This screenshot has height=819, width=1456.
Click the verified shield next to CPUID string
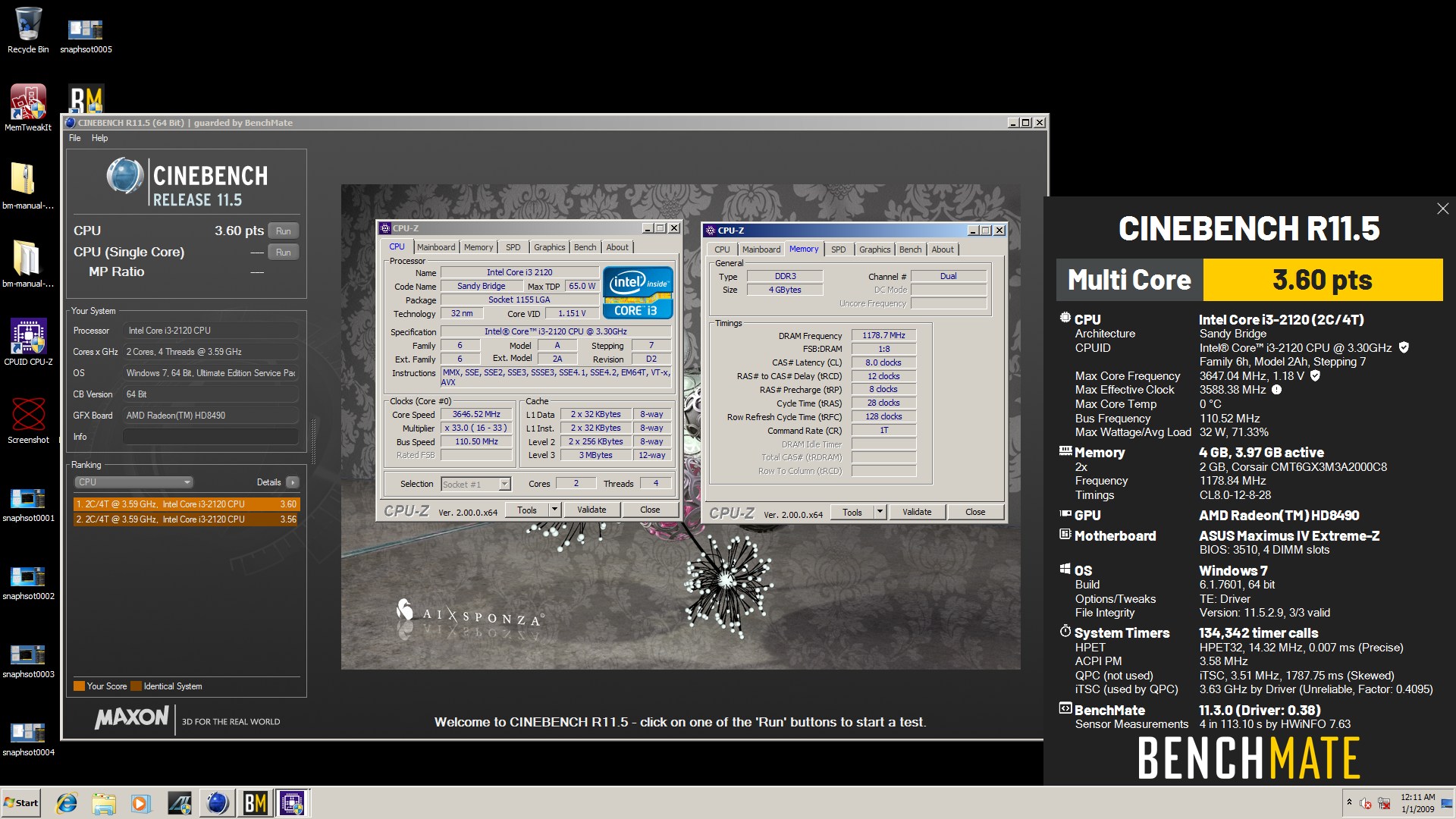[x=1404, y=347]
